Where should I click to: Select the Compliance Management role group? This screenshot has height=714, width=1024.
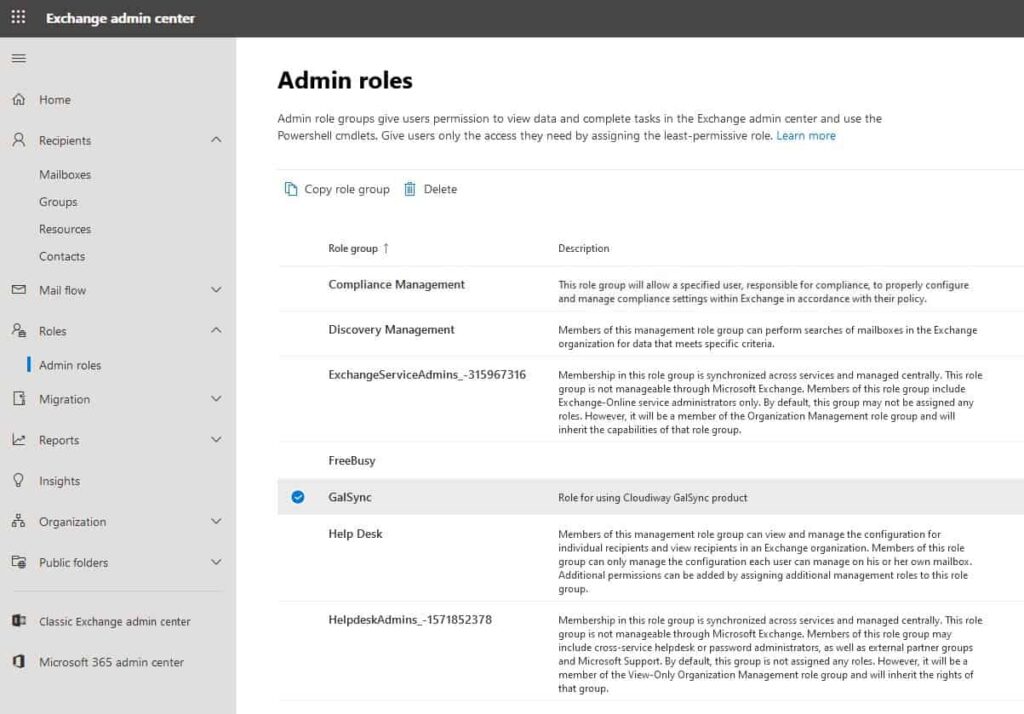click(x=396, y=284)
